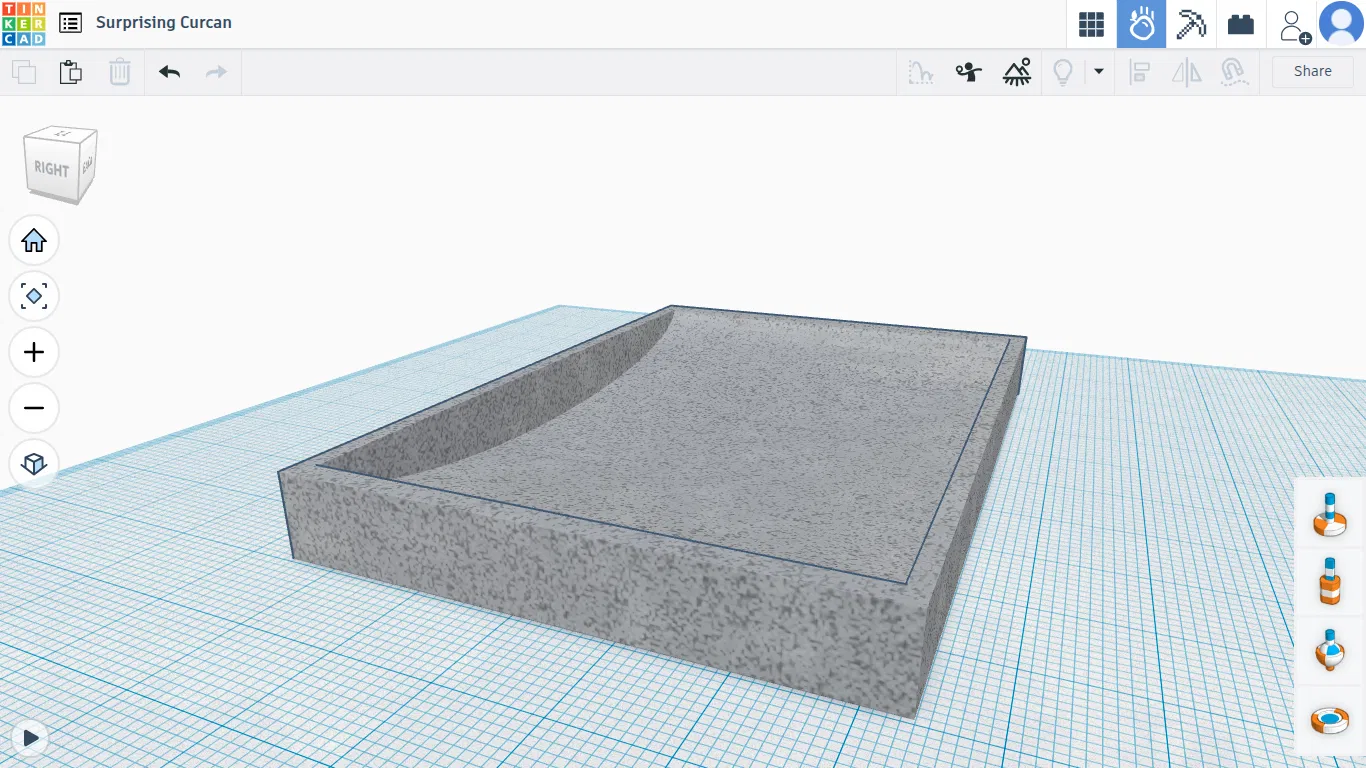The image size is (1366, 768).
Task: Click the Share button
Action: [1312, 71]
